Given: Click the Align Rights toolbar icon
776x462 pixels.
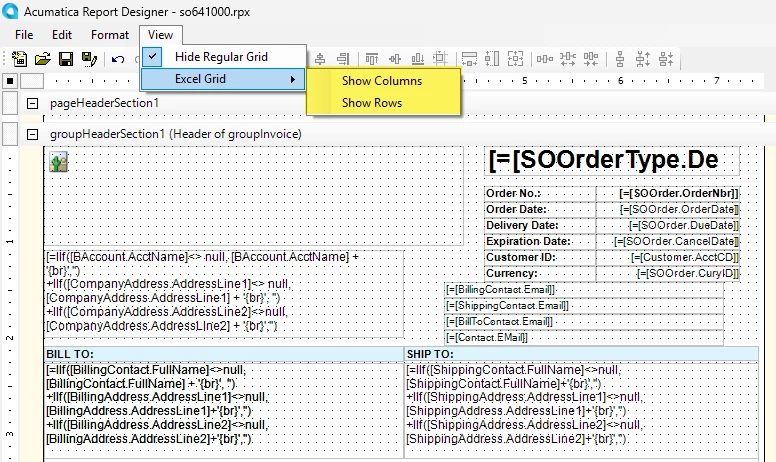Looking at the screenshot, I should [x=342, y=59].
